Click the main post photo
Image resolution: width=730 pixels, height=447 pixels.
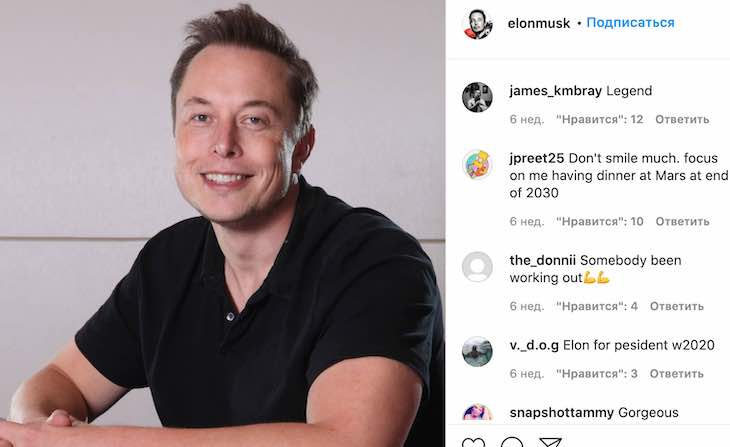pos(222,224)
